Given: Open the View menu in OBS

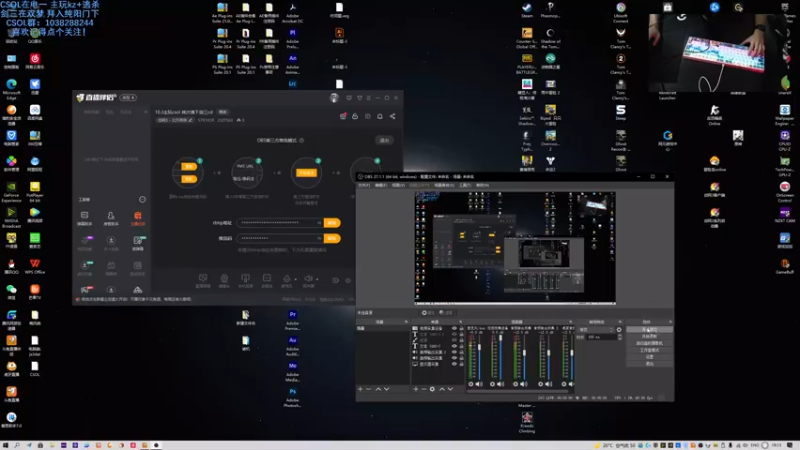Looking at the screenshot, I should click(398, 185).
